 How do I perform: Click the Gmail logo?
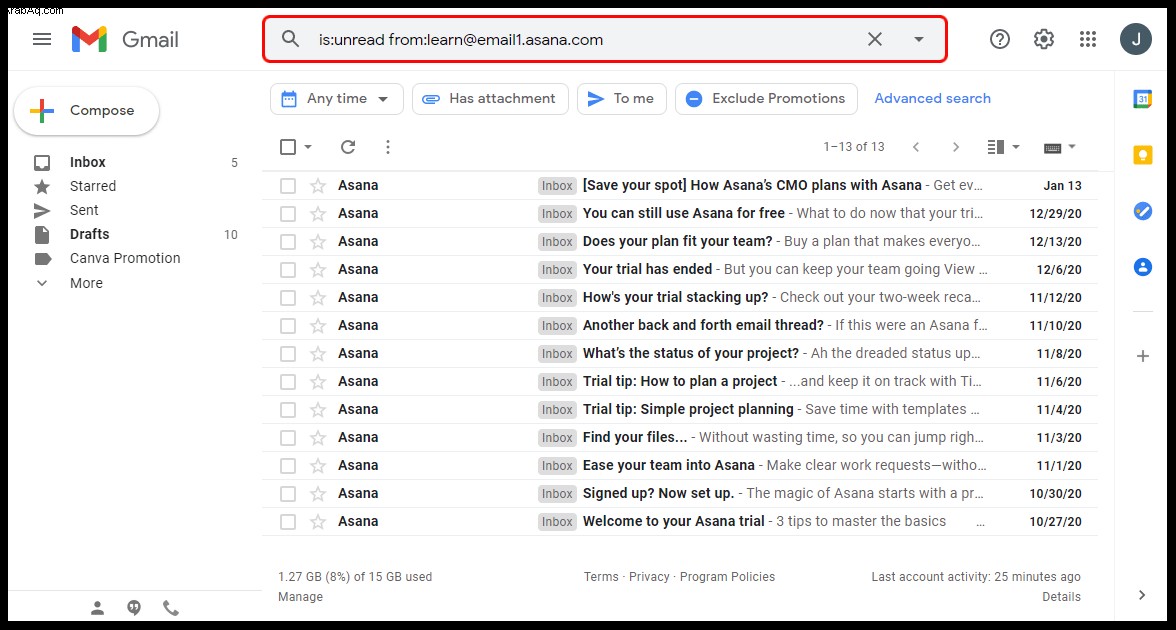[125, 39]
